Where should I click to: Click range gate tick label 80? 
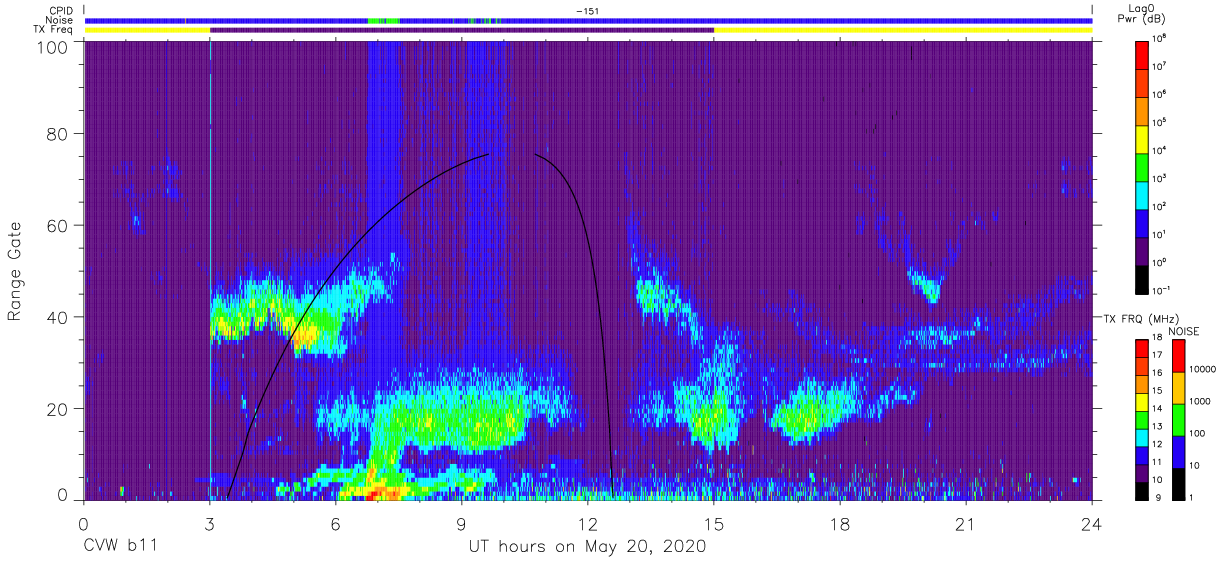coord(56,133)
